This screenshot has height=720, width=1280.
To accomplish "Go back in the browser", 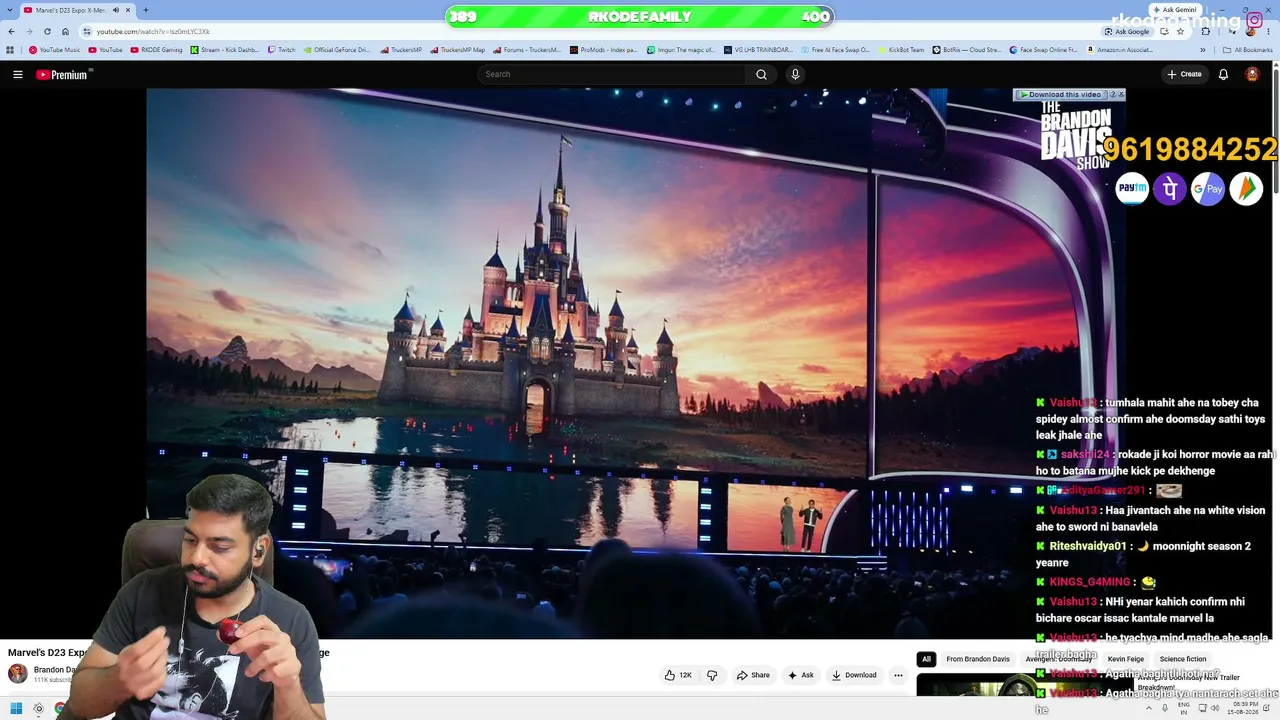I will (x=11, y=31).
